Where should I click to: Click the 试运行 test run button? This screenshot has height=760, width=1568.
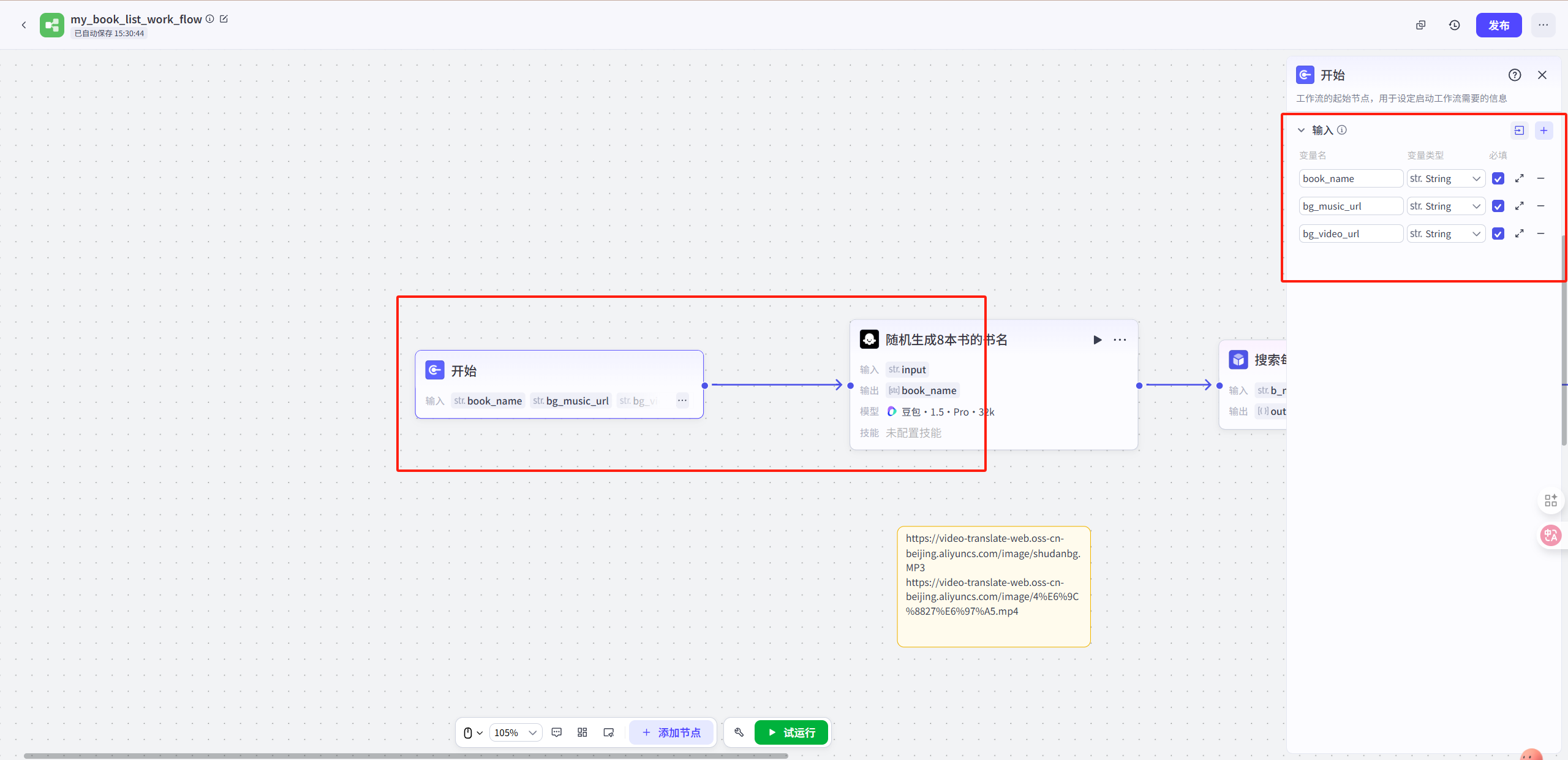click(791, 732)
